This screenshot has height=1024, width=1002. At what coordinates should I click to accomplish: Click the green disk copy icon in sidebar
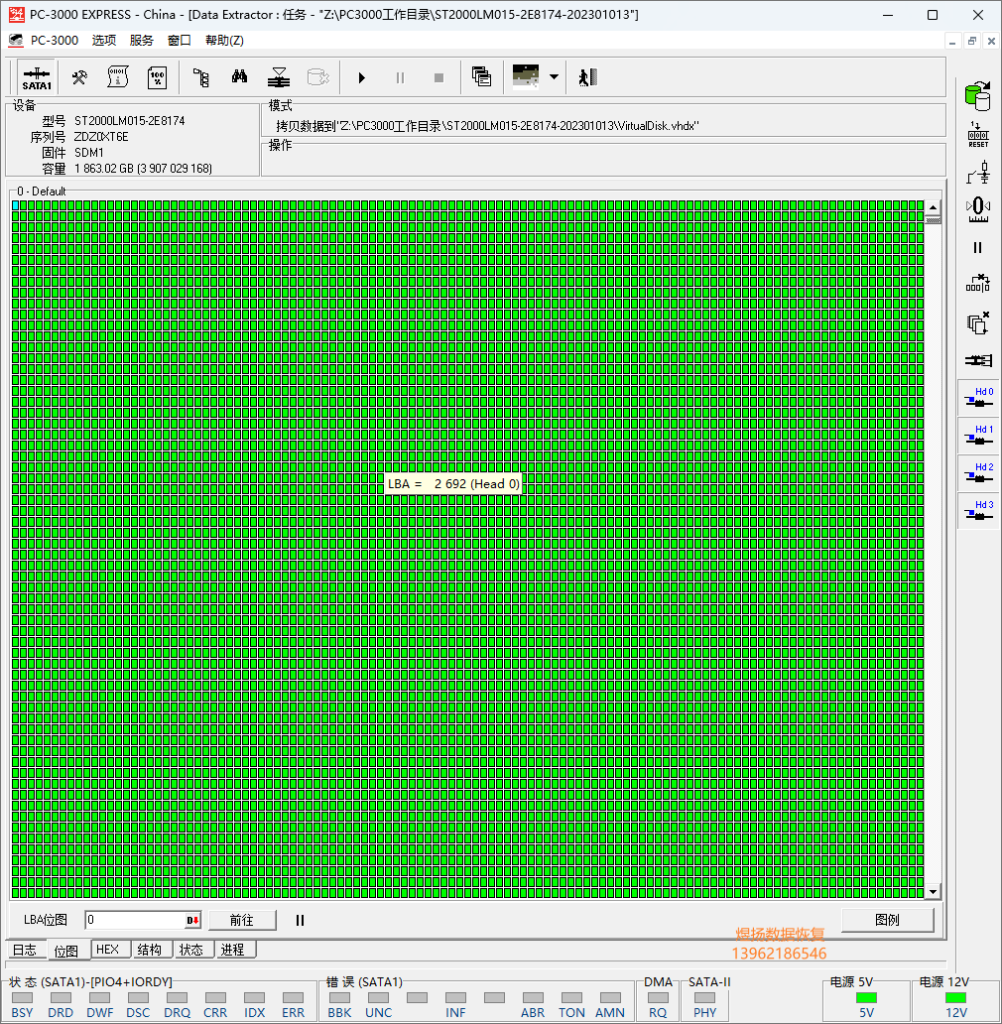(978, 96)
